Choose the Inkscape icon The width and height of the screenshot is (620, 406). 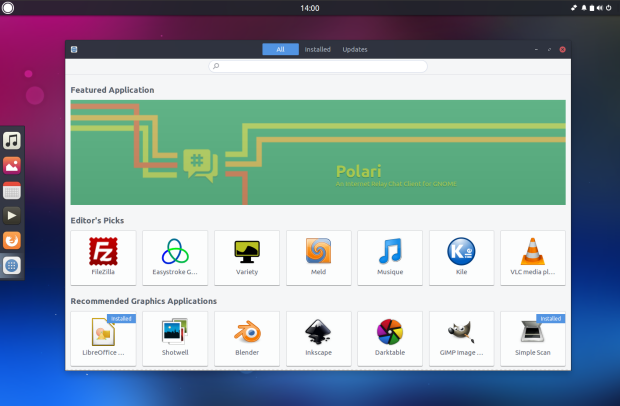pyautogui.click(x=318, y=332)
